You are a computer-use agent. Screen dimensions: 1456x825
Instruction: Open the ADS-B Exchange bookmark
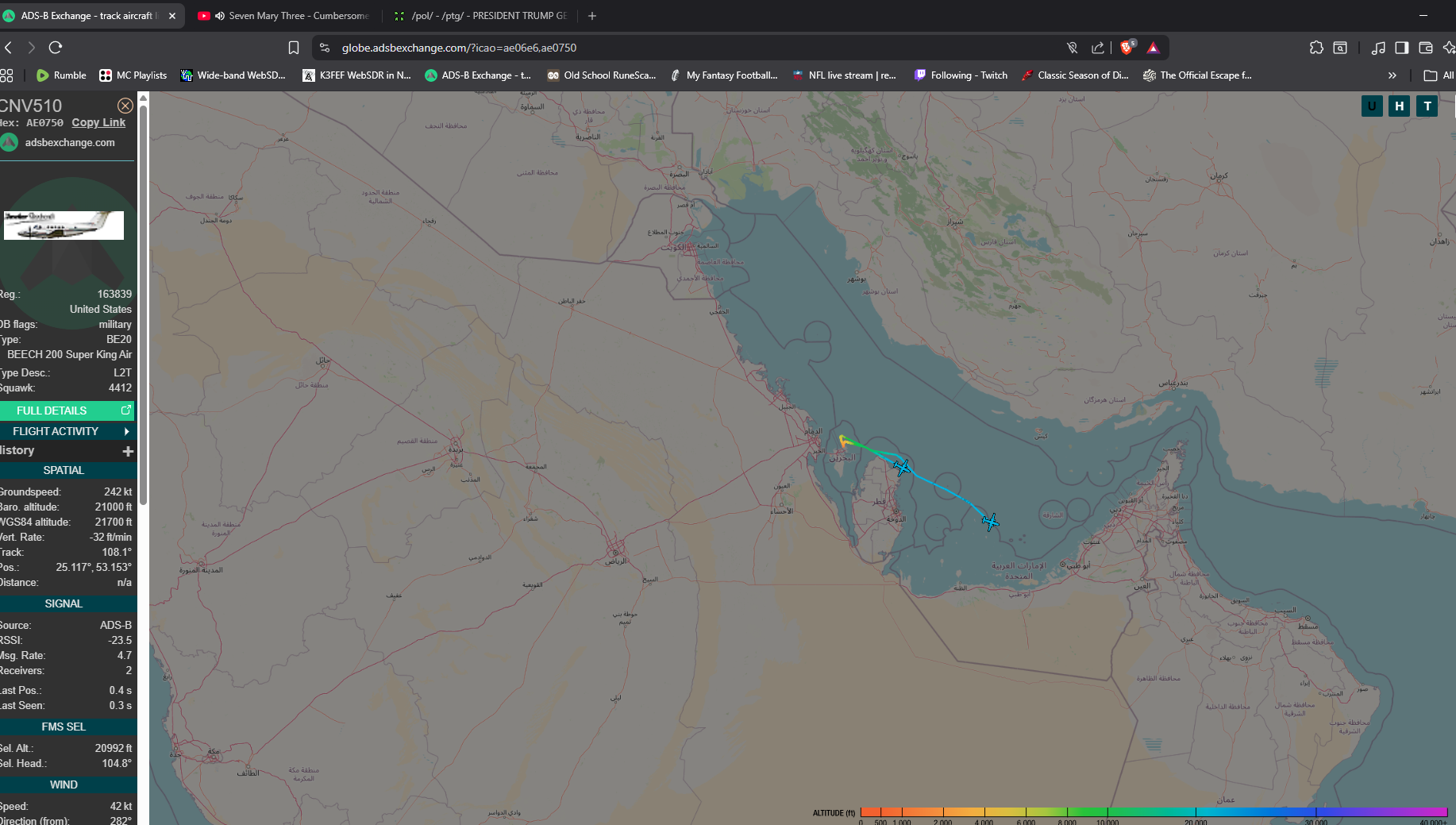(478, 75)
